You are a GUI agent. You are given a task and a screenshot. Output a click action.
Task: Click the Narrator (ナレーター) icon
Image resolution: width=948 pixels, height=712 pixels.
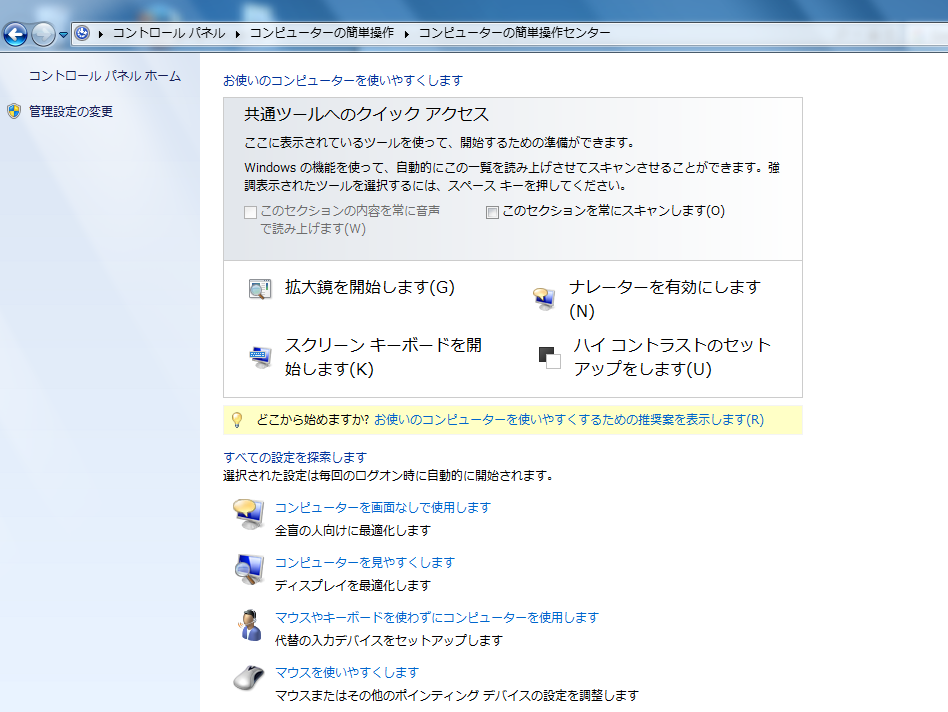click(x=544, y=298)
